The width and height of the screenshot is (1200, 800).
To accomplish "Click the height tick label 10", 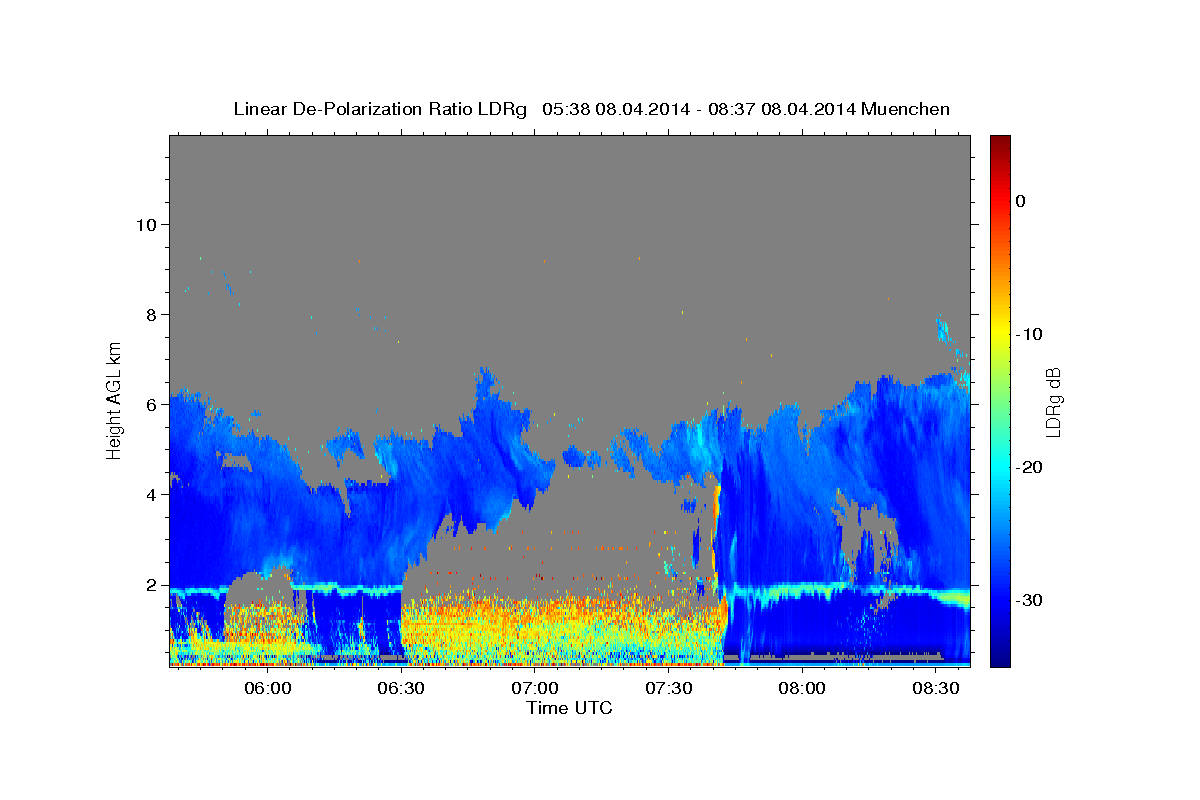I will point(145,224).
